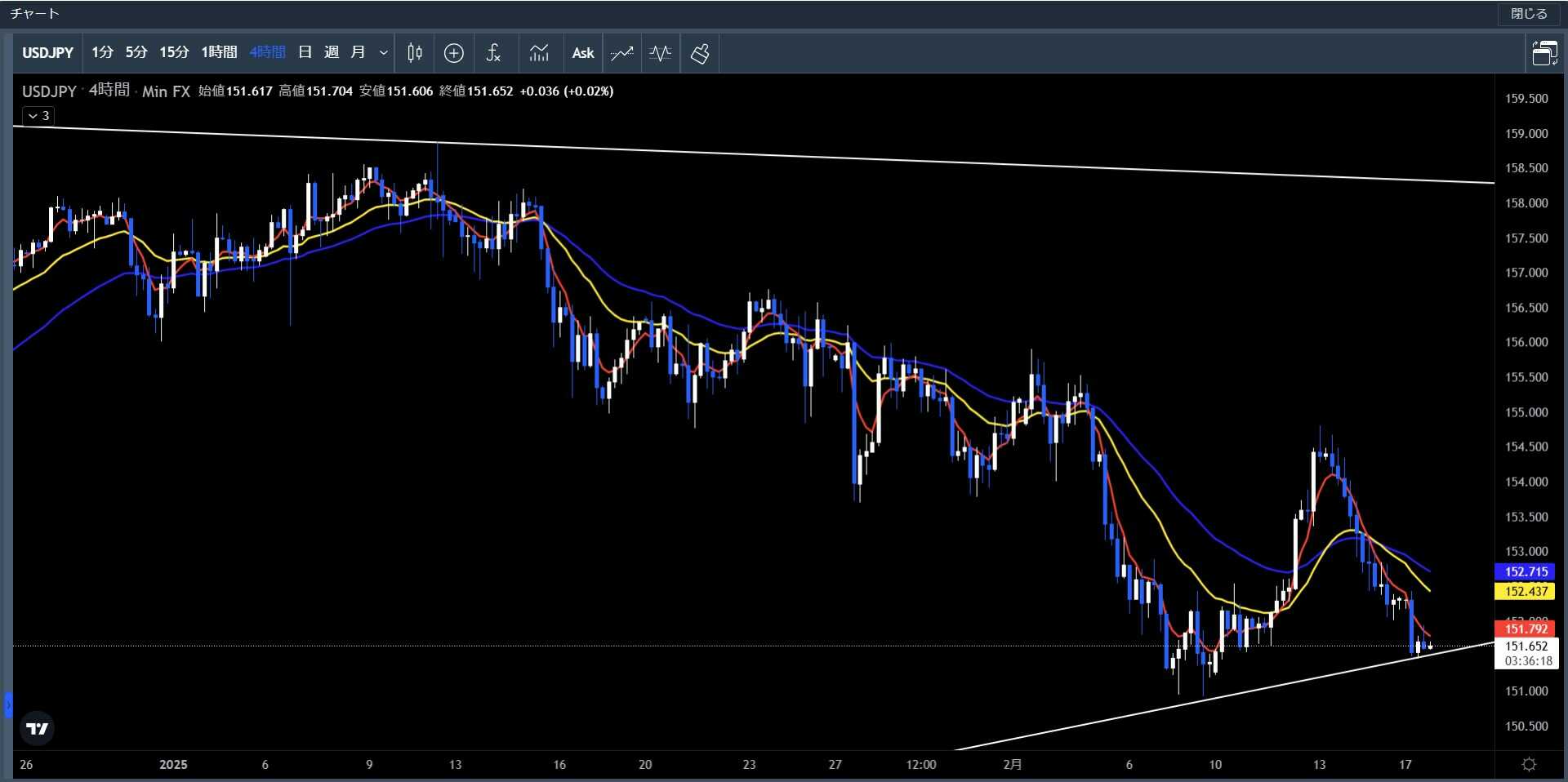Viewport: 1568px width, 782px height.
Task: Expand the indicator legend showing 3
Action: [38, 116]
